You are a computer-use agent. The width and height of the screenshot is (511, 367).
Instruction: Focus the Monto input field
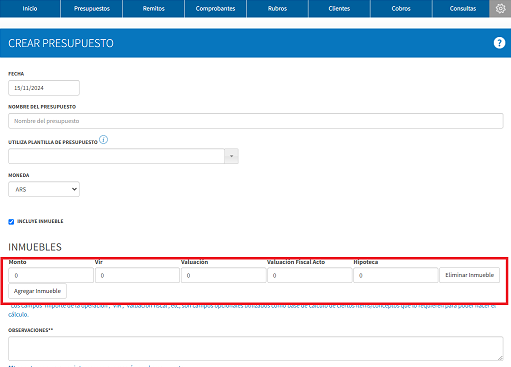(51, 275)
